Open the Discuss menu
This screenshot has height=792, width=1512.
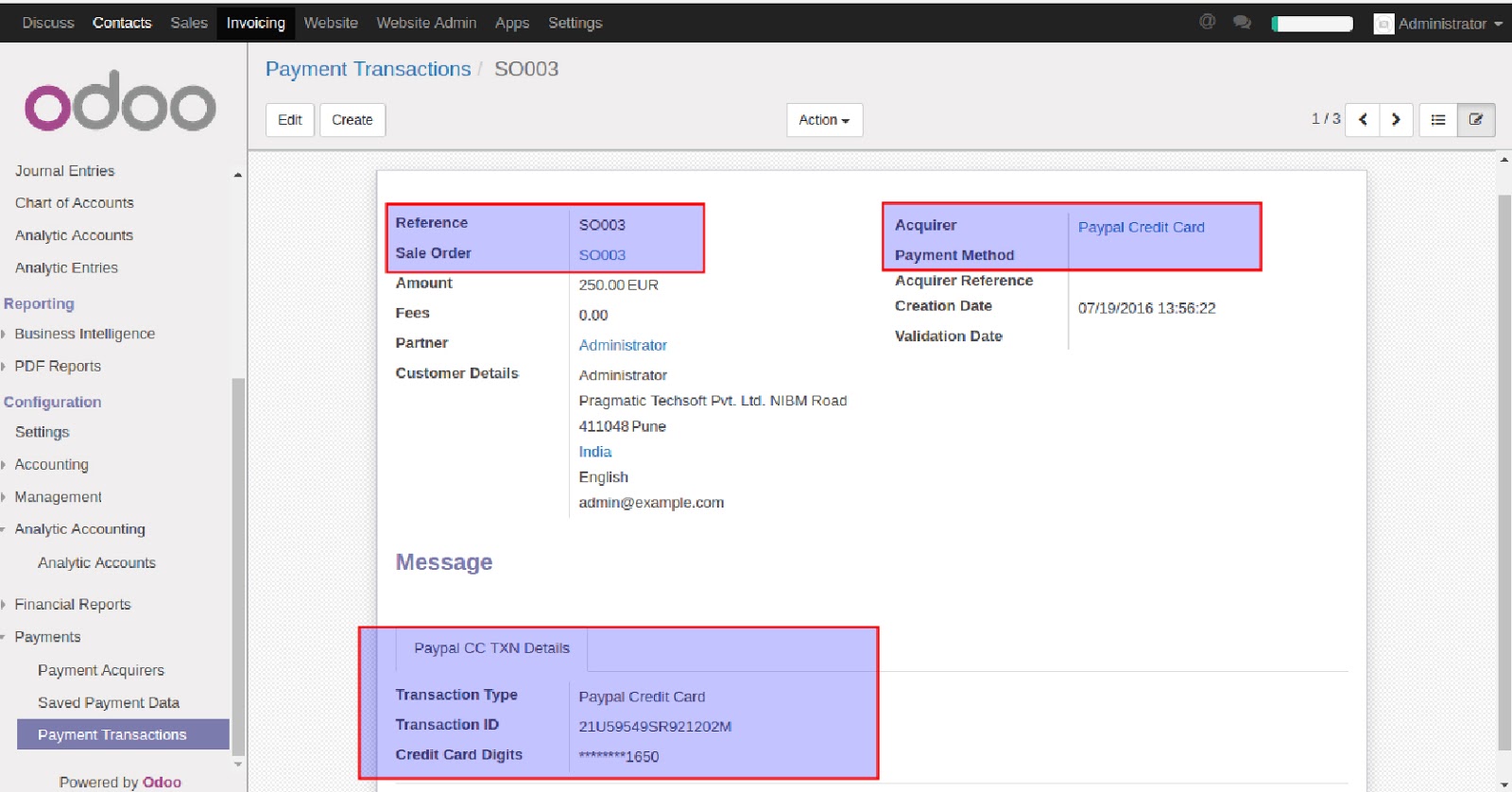(48, 23)
